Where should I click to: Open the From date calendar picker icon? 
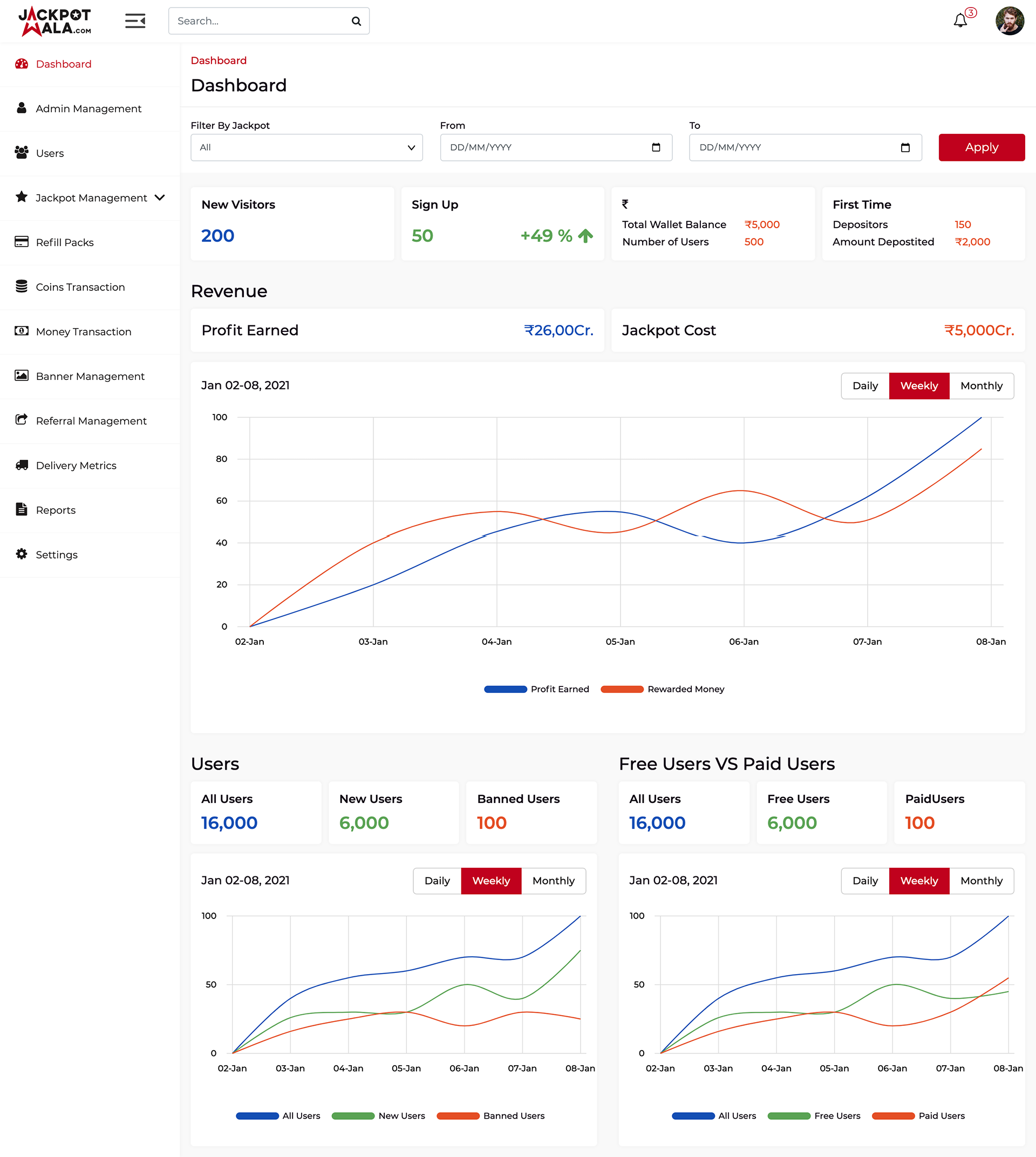(656, 147)
